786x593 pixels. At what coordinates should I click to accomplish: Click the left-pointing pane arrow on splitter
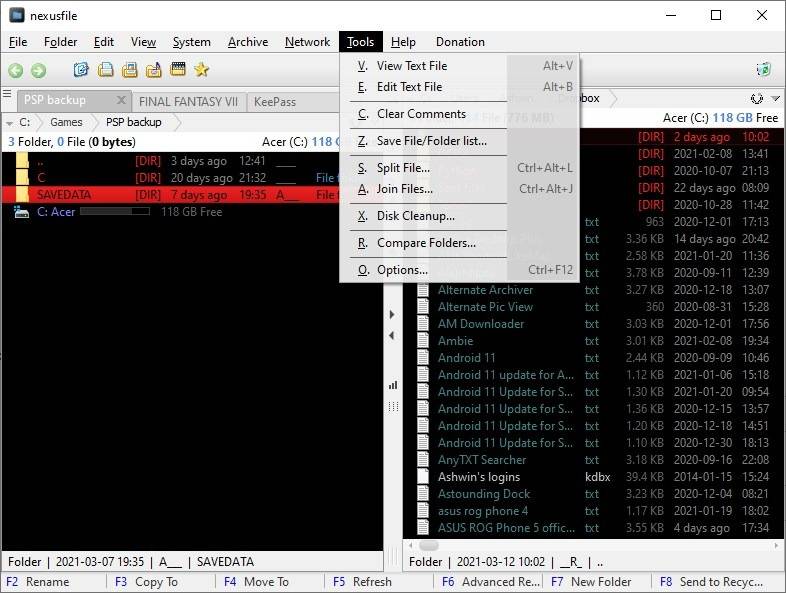(x=391, y=335)
